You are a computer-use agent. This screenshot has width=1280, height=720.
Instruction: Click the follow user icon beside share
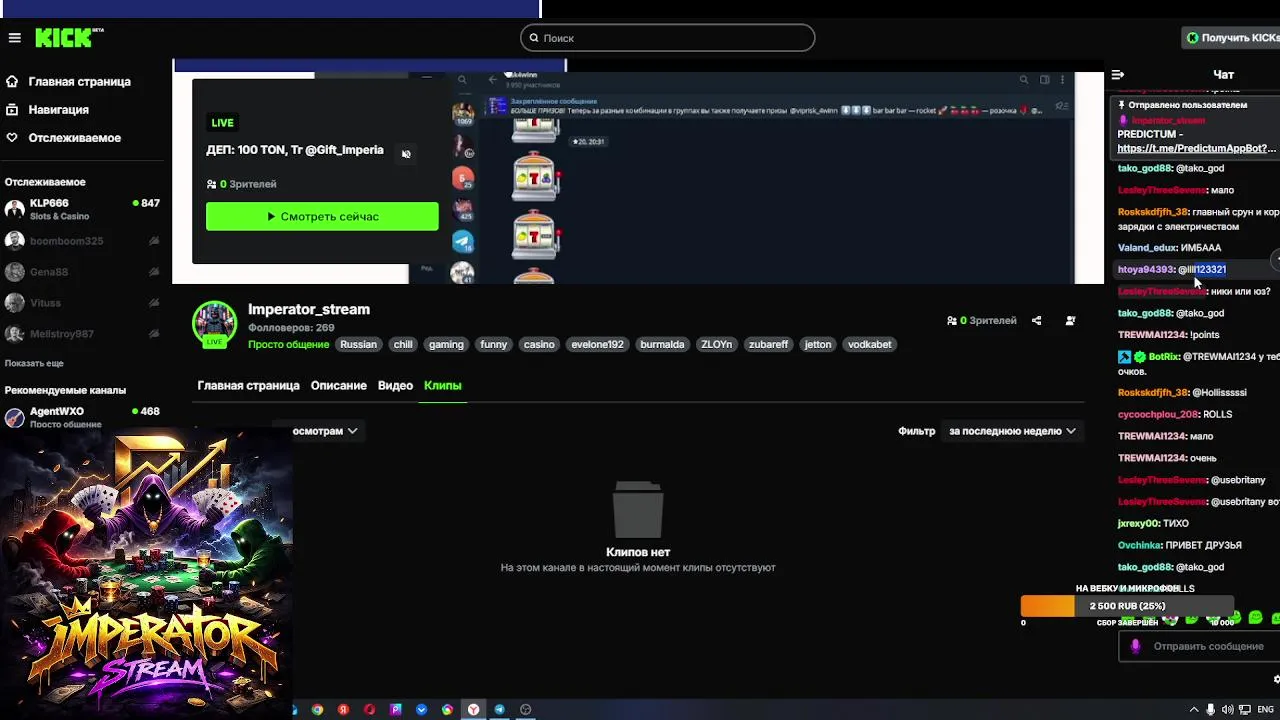click(x=1070, y=321)
